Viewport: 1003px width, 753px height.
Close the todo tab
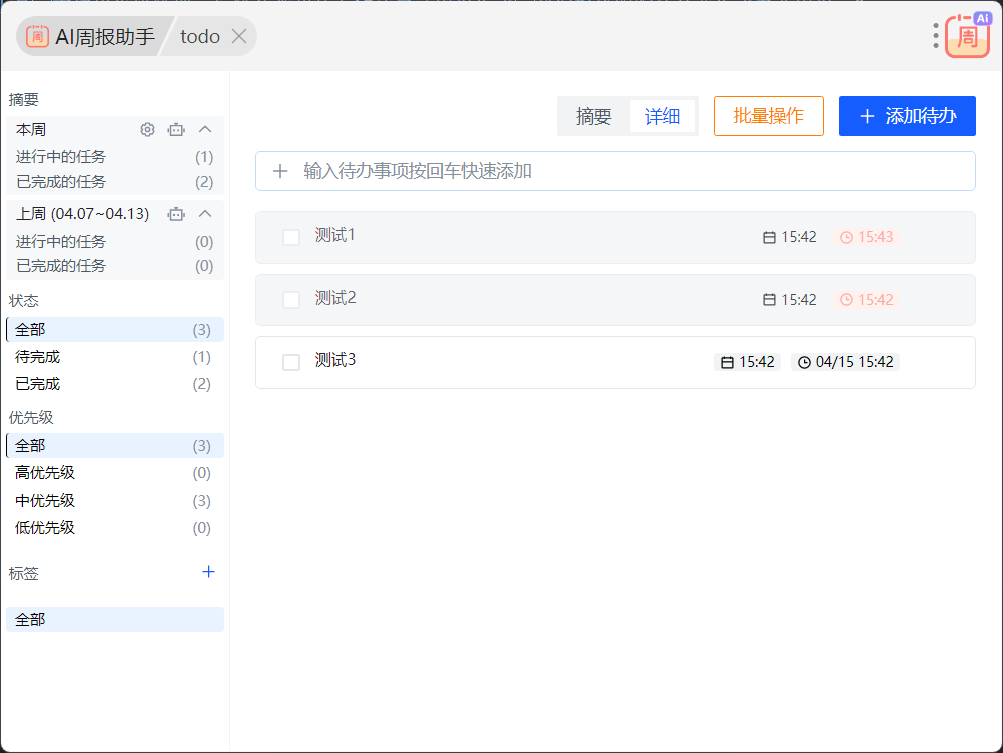(239, 36)
